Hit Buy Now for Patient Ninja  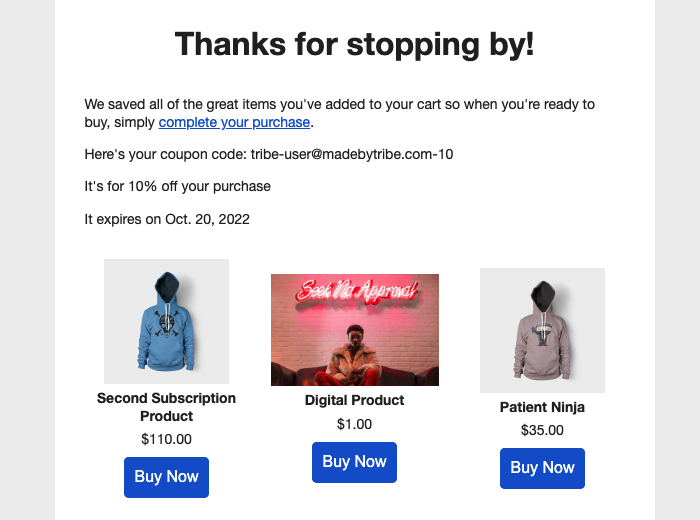pyautogui.click(x=542, y=468)
